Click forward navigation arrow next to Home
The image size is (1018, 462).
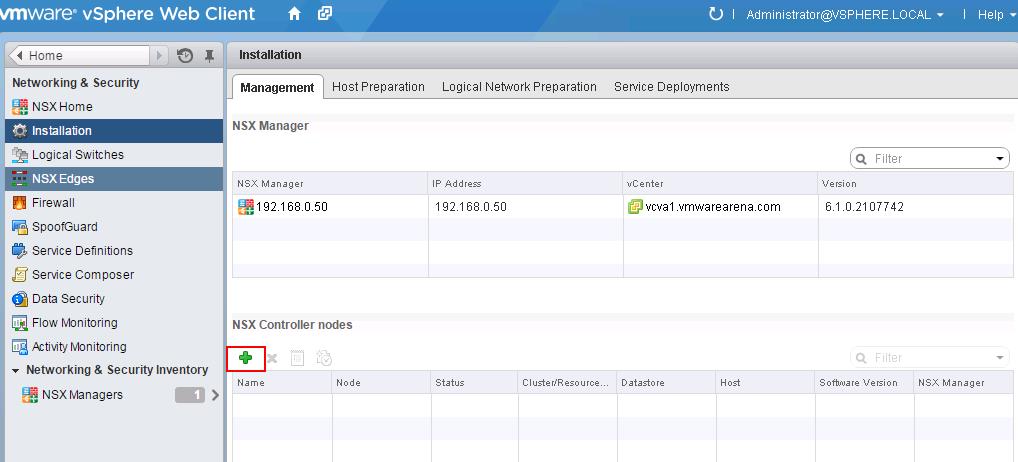pyautogui.click(x=160, y=56)
